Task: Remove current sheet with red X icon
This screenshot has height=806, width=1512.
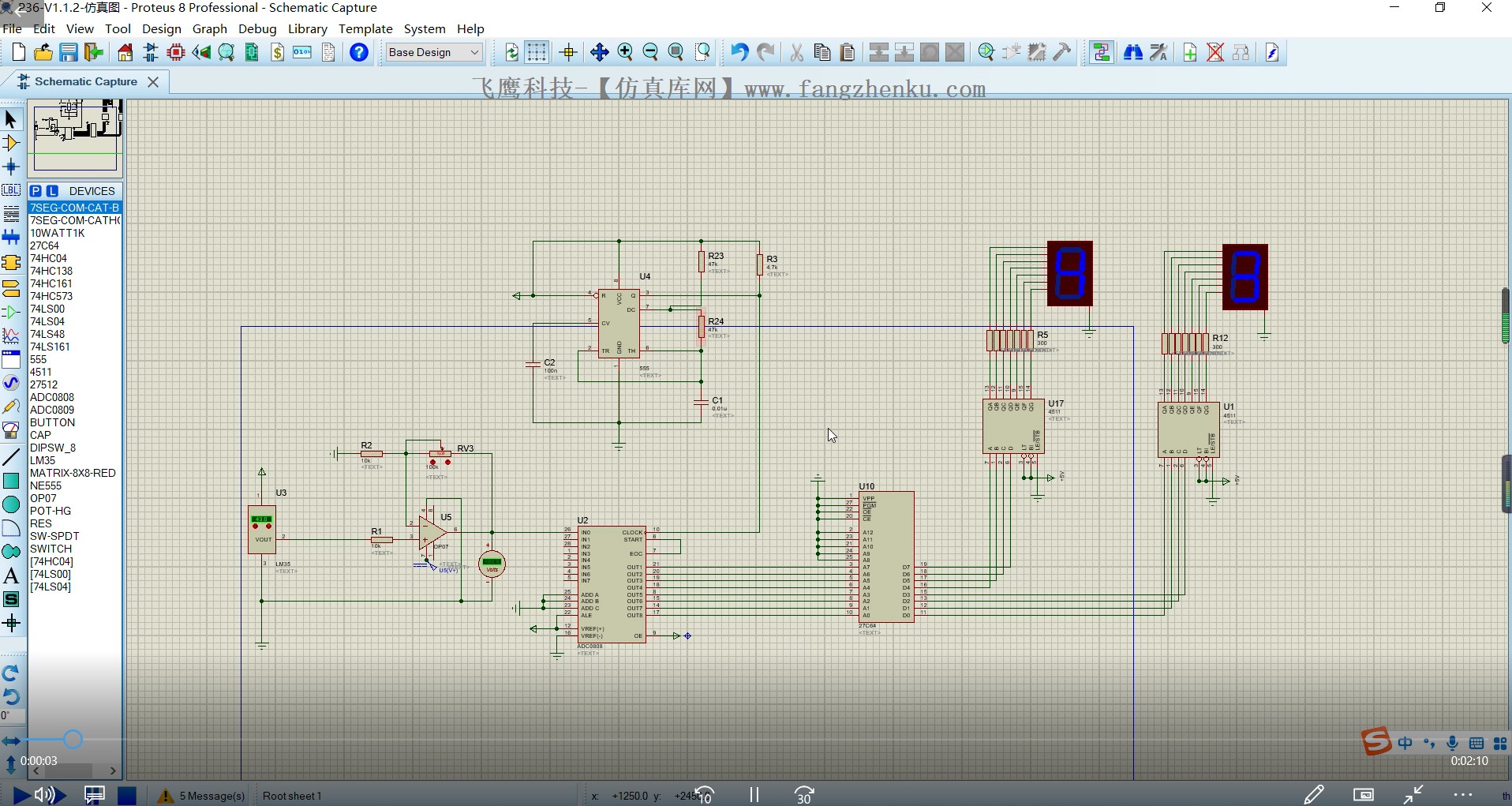Action: pos(1215,53)
